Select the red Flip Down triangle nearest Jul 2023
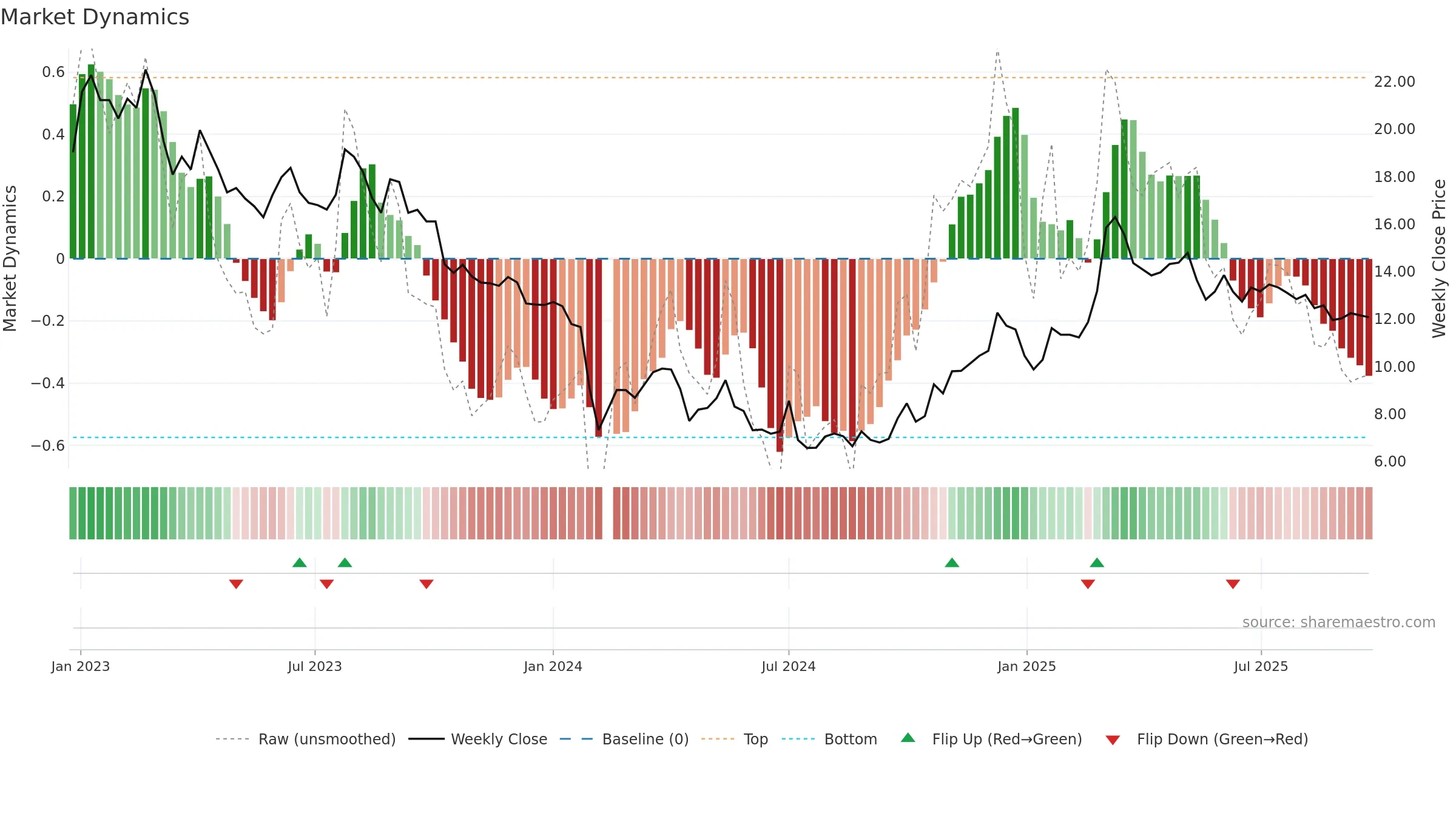Screen dimensions: 1456x819 (326, 584)
